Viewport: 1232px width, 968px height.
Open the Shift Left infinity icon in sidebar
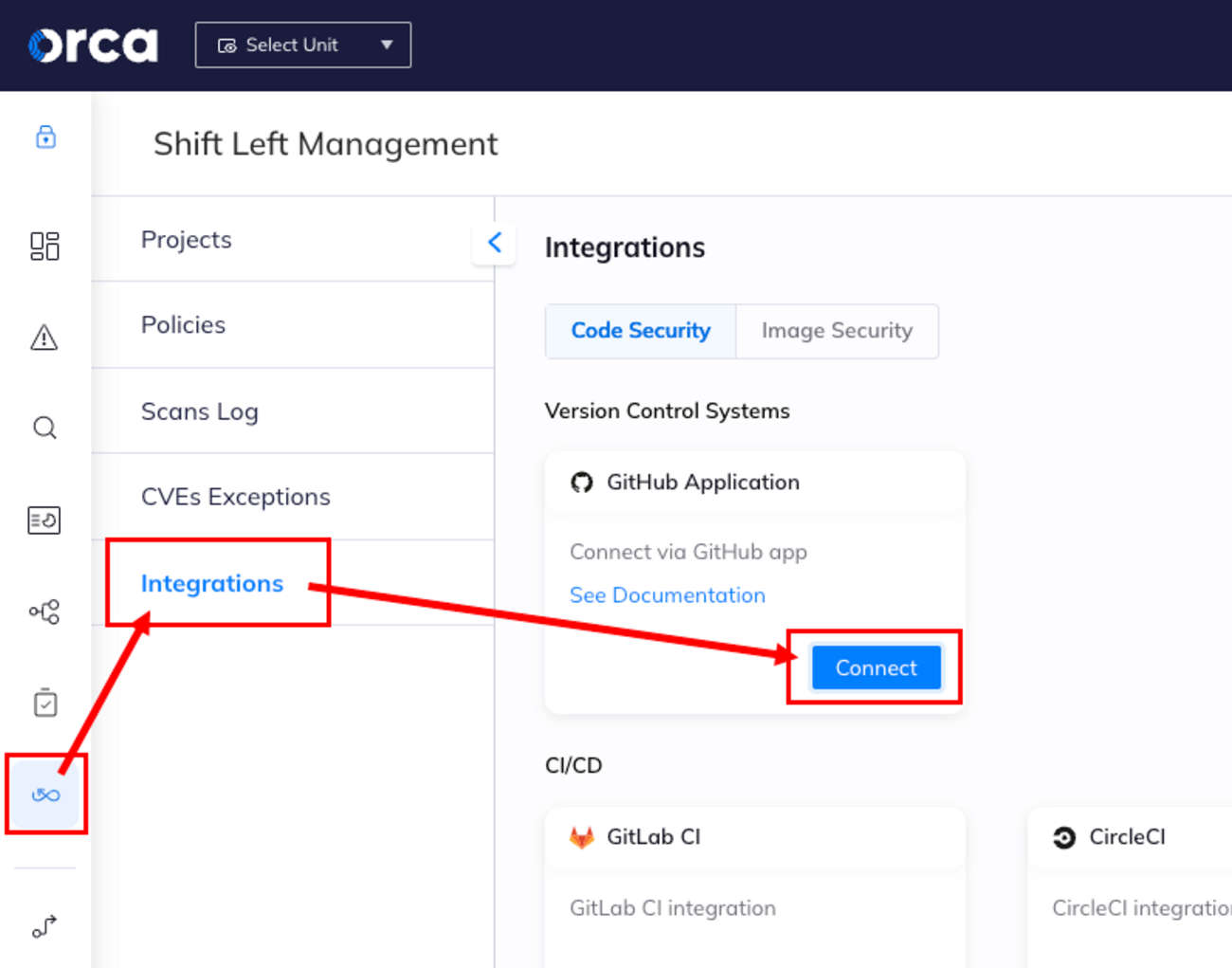(x=45, y=794)
